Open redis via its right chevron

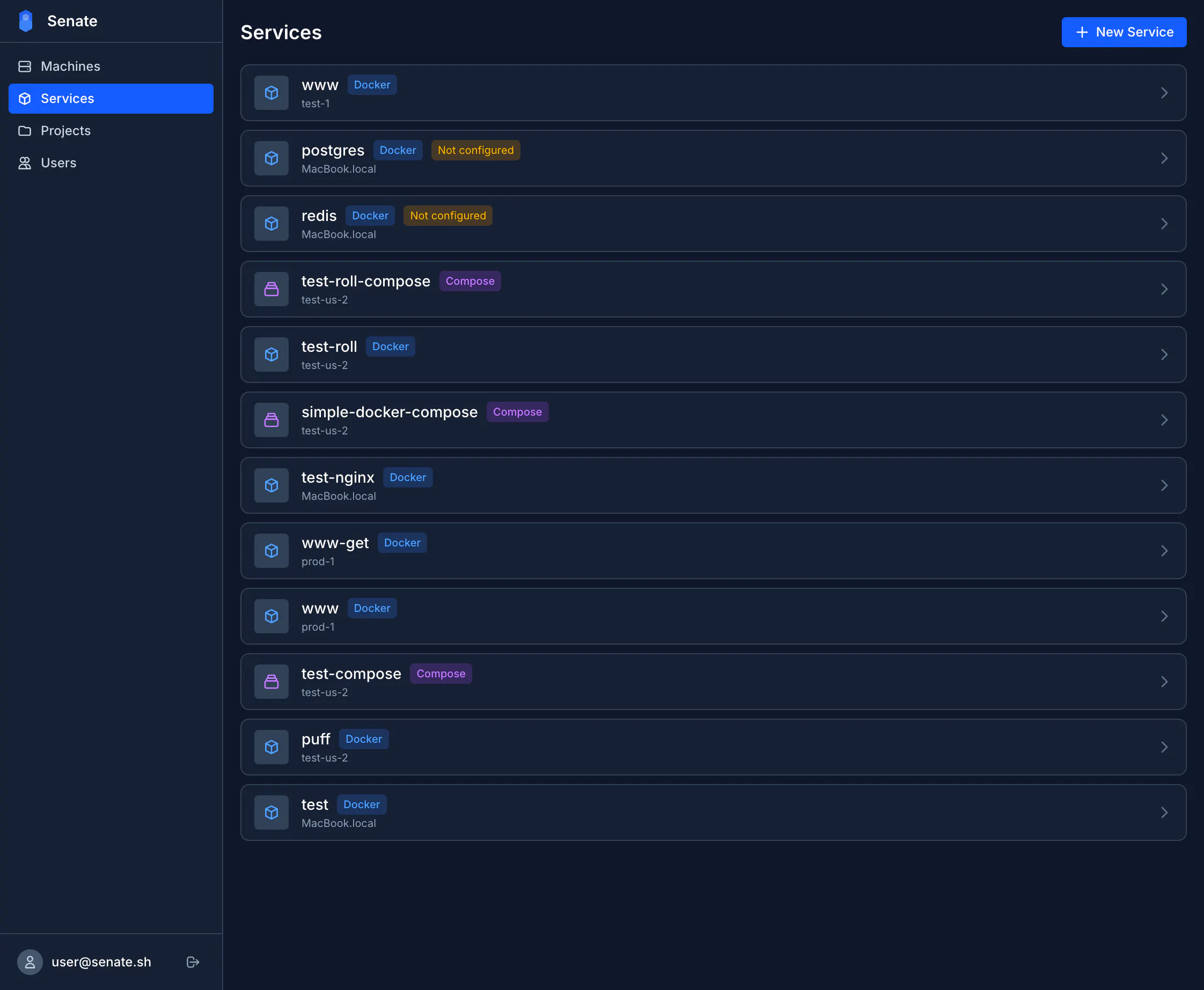tap(1164, 224)
